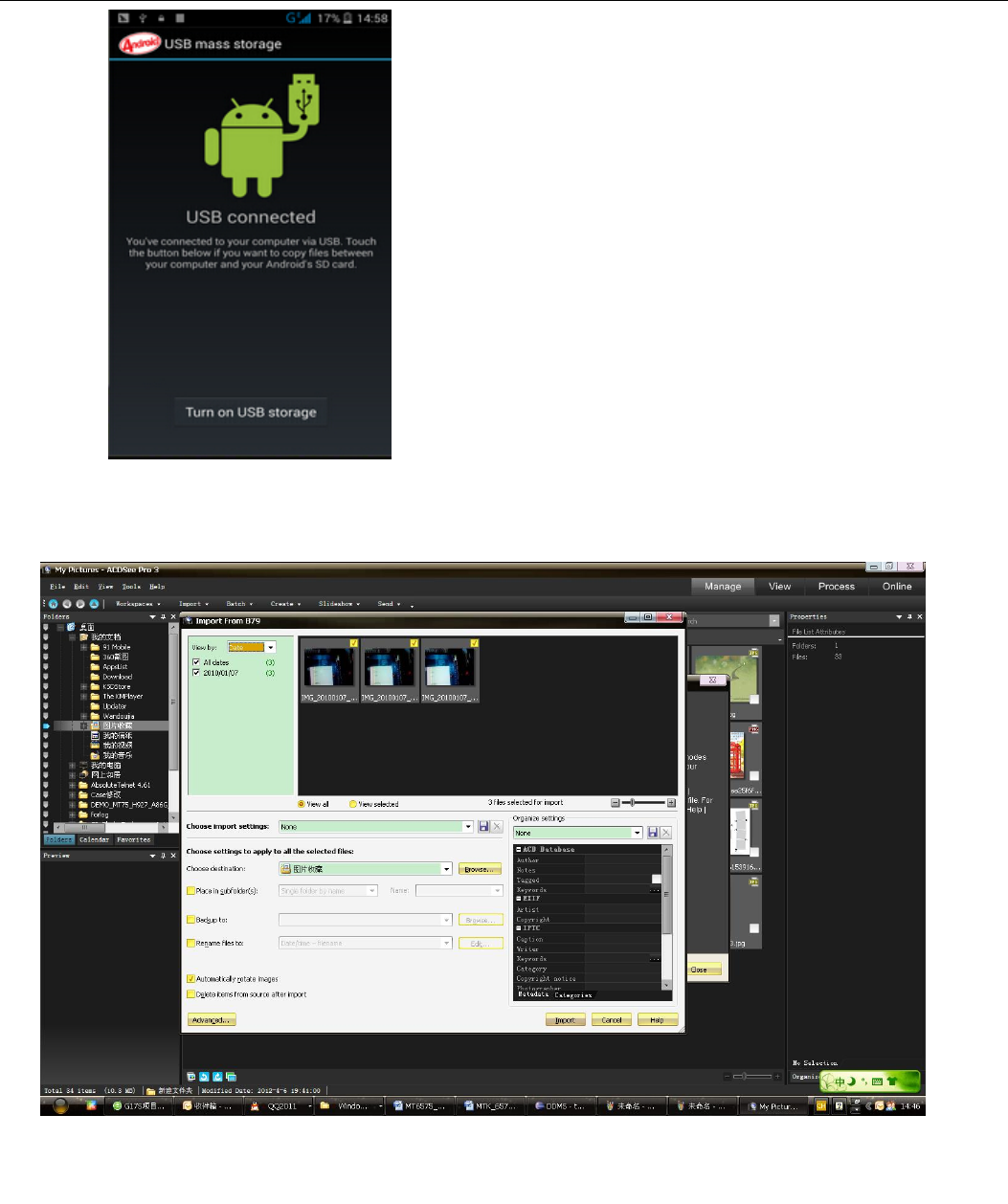Open the Tools menu
Image resolution: width=1008 pixels, height=1204 pixels.
[131, 587]
